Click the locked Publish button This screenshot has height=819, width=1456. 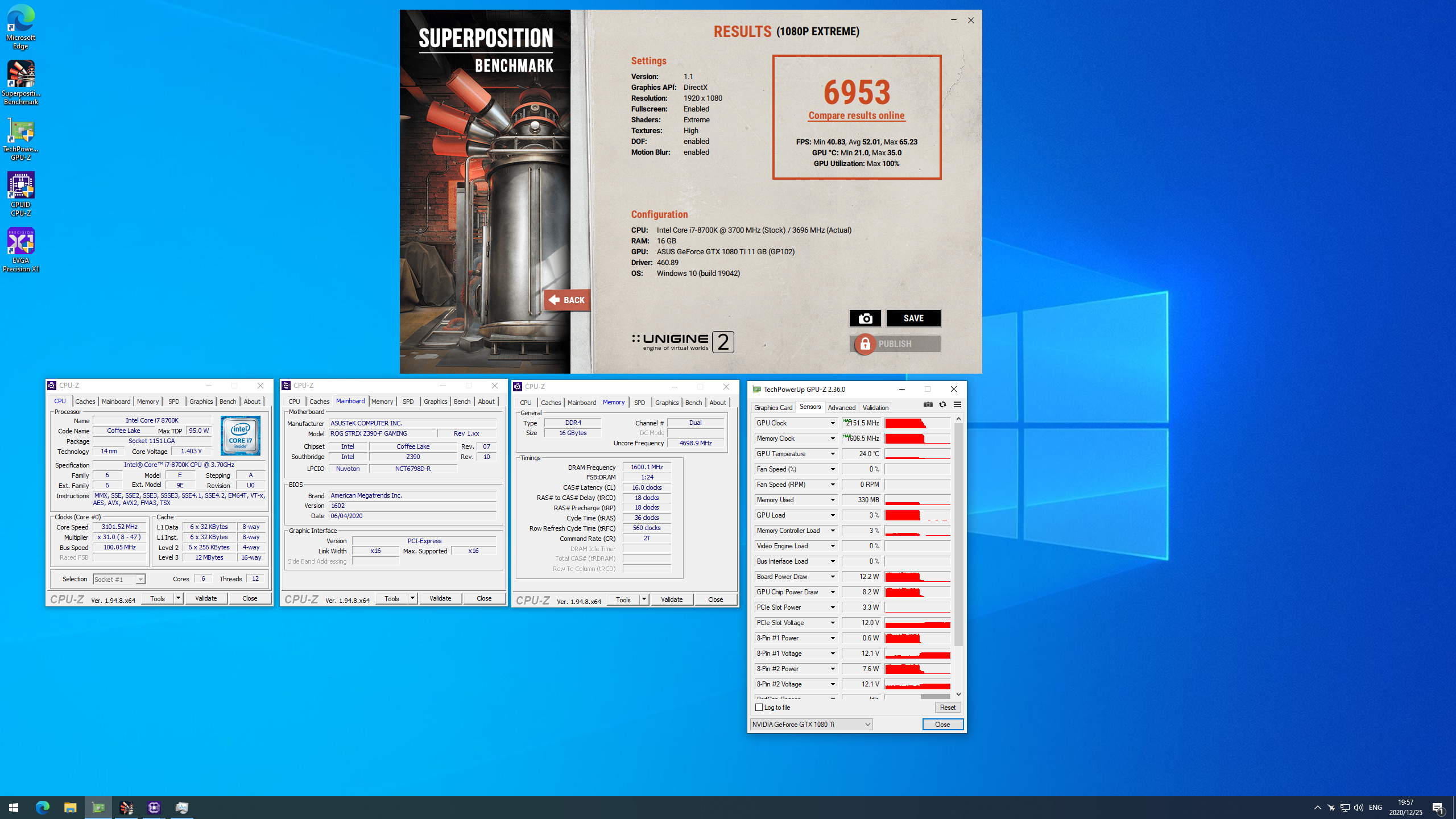pyautogui.click(x=895, y=344)
